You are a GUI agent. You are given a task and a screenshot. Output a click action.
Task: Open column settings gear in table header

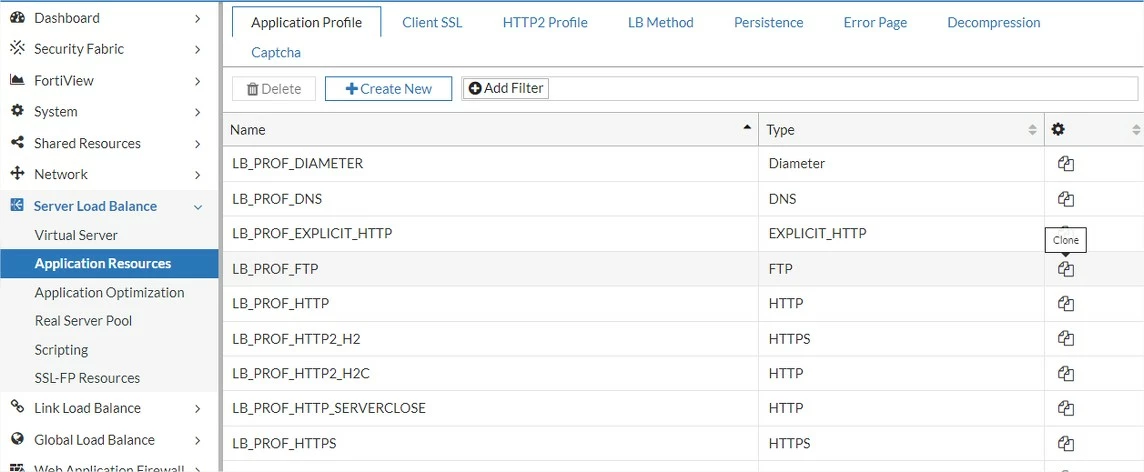pos(1058,129)
